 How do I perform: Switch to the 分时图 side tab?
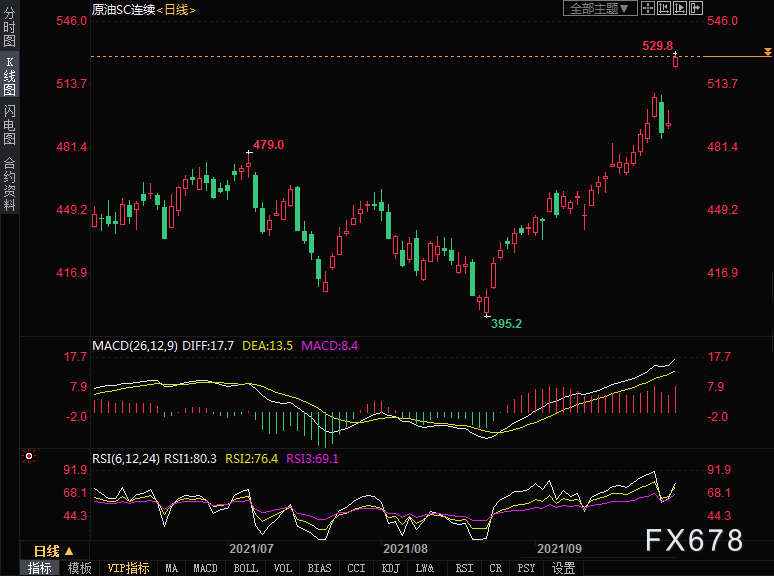[x=9, y=29]
